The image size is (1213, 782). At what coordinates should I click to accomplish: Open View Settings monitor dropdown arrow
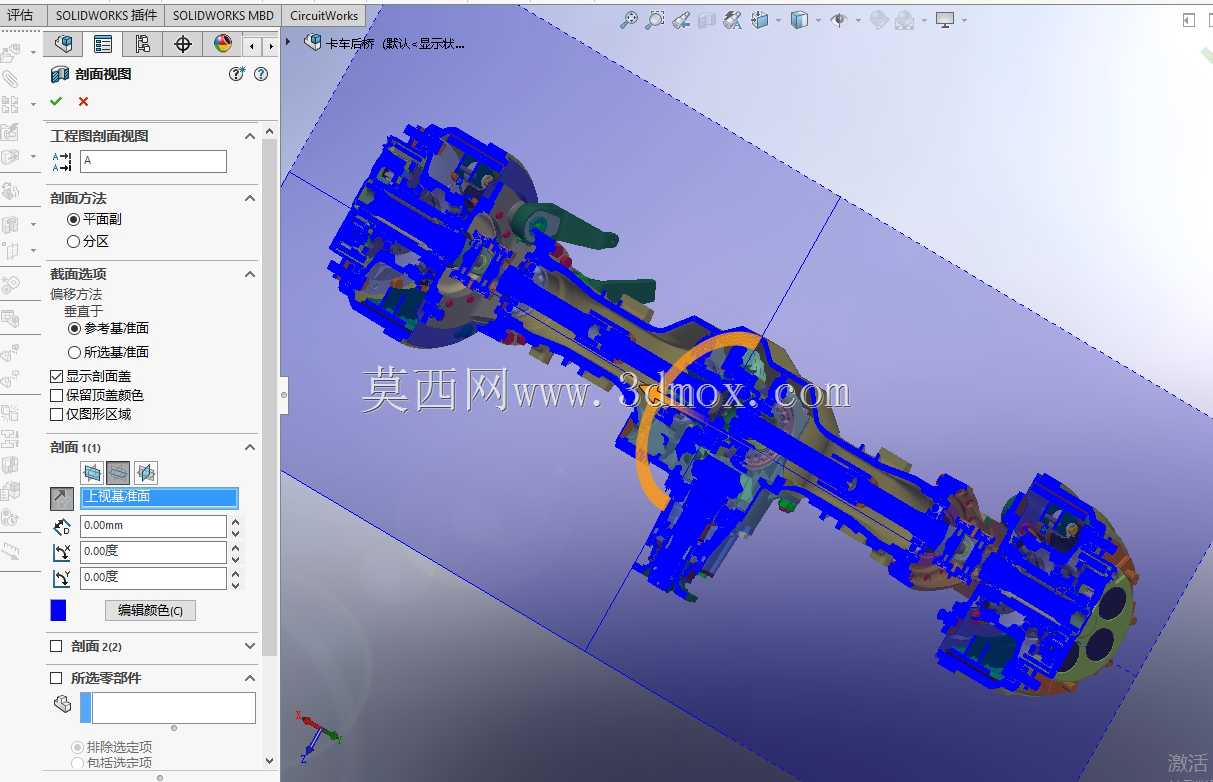pos(964,20)
